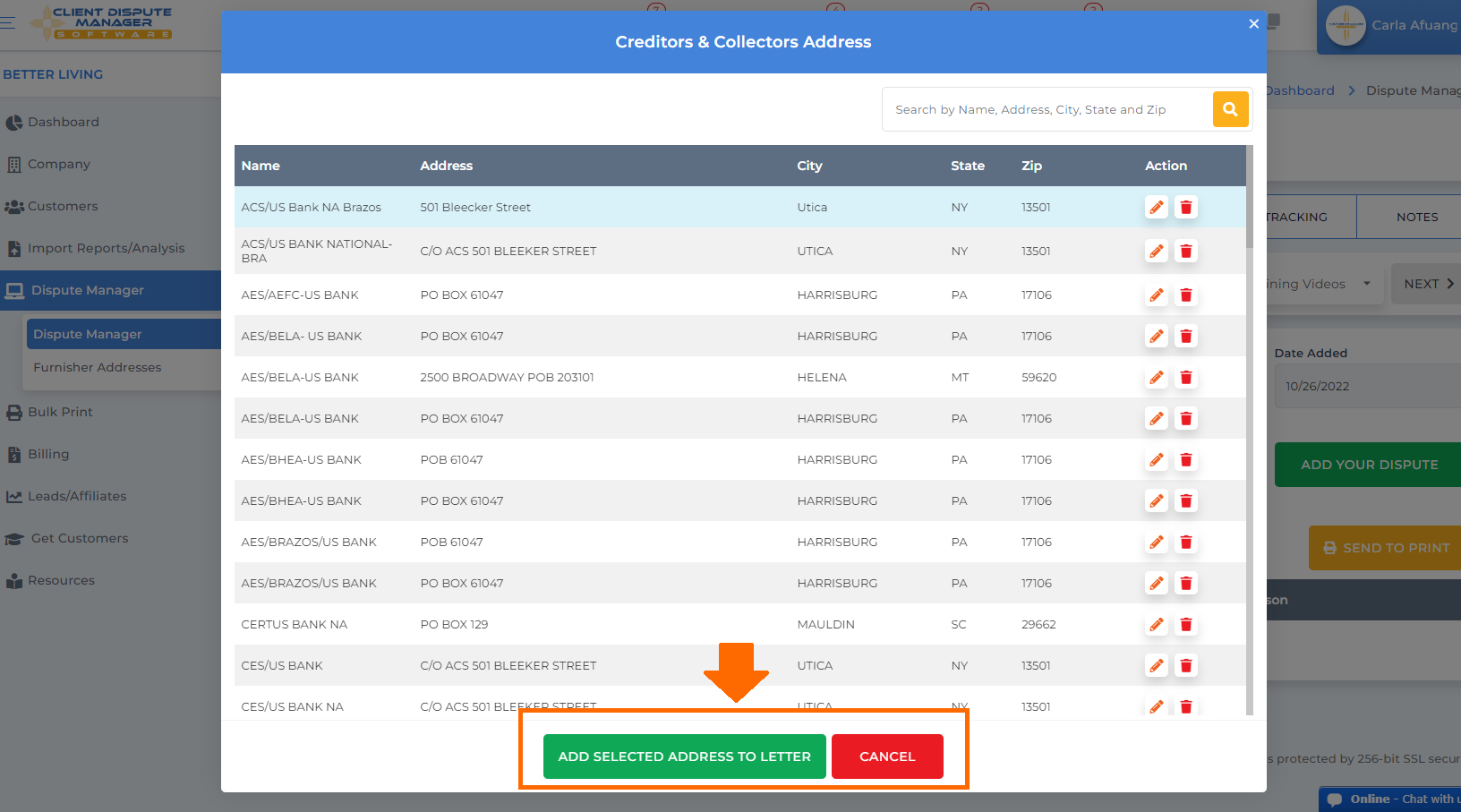This screenshot has height=812, width=1461.
Task: Click the red Cancel button
Action: click(887, 756)
